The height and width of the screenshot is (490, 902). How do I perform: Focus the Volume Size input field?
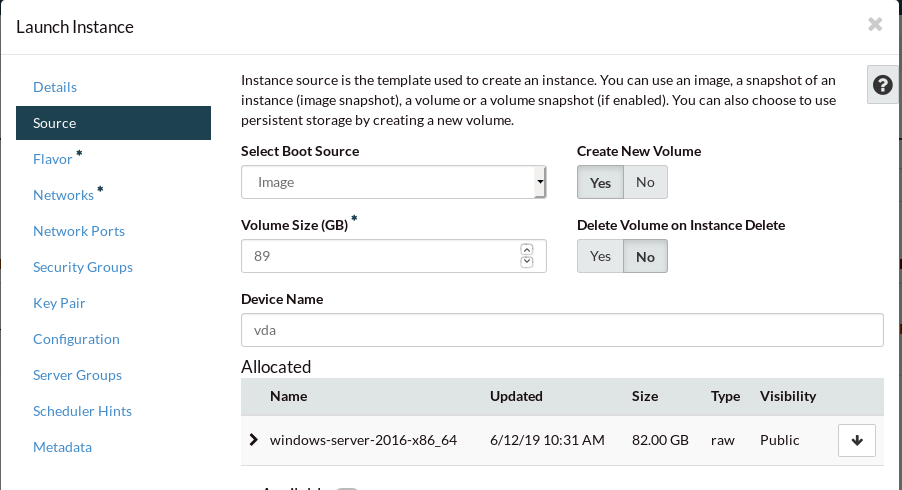[380, 256]
